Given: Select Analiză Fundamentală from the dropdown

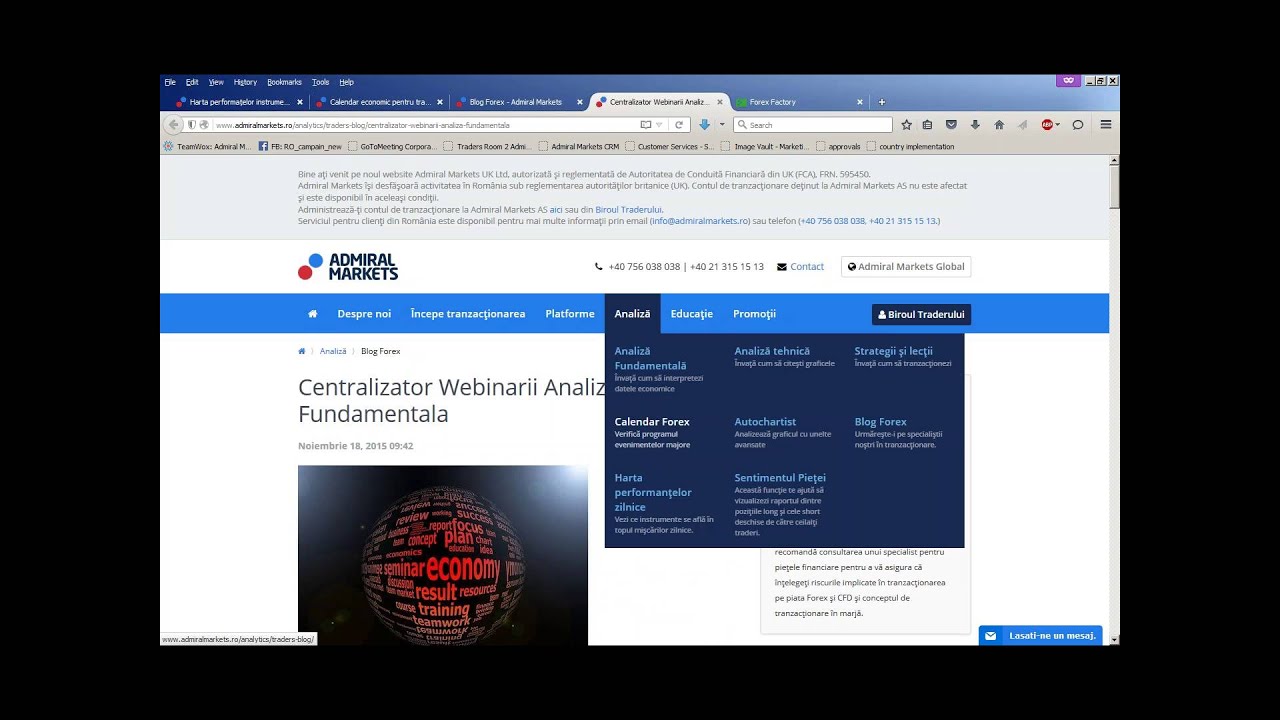Looking at the screenshot, I should point(650,358).
